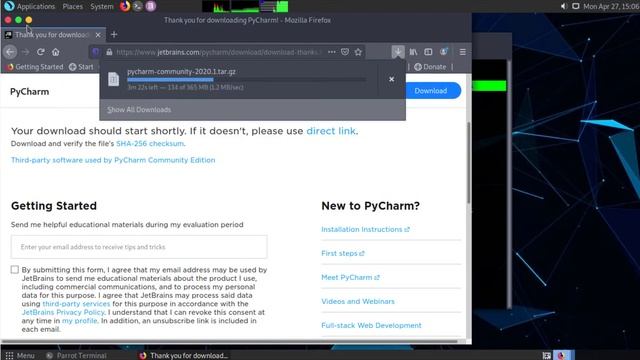Select the 'Thank you for download' browser tab
This screenshot has height=360, width=640.
(53, 35)
